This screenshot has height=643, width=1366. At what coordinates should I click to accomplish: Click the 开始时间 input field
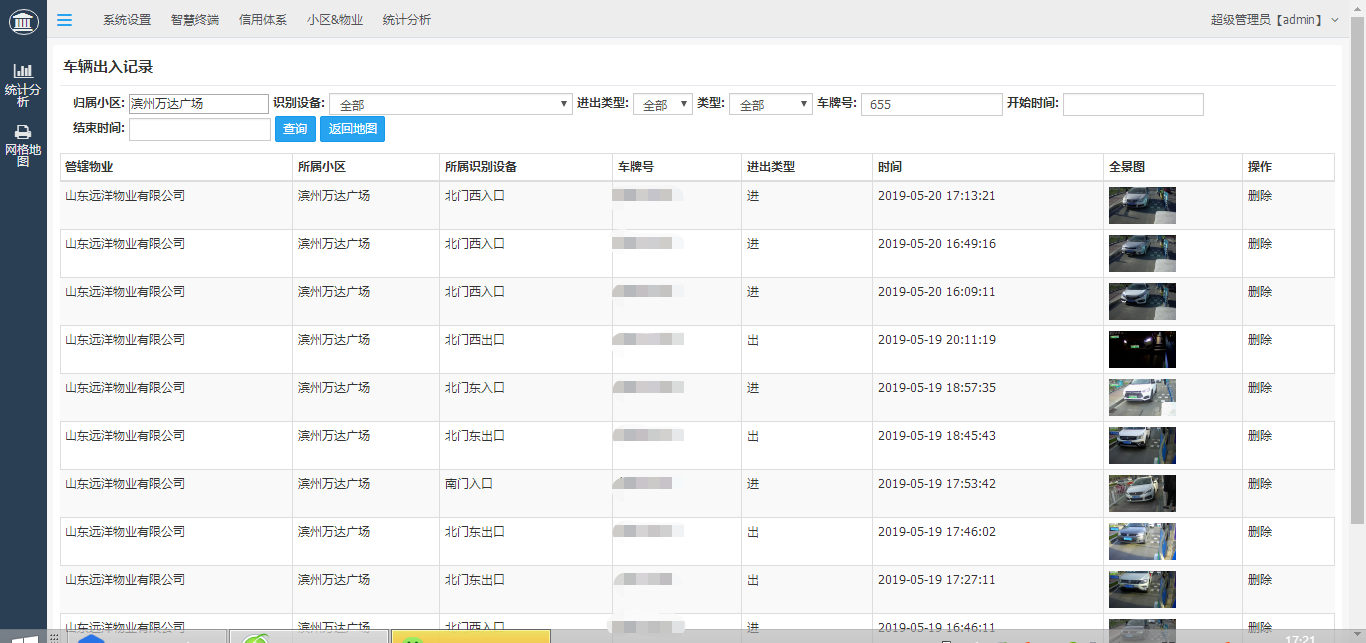1133,105
